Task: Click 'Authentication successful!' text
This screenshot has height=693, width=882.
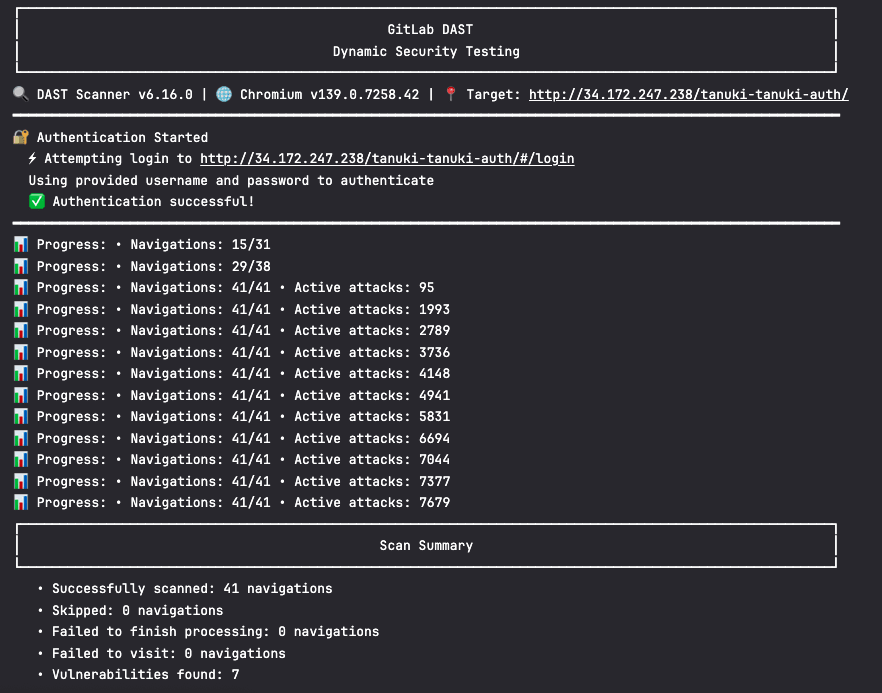Action: tap(154, 201)
